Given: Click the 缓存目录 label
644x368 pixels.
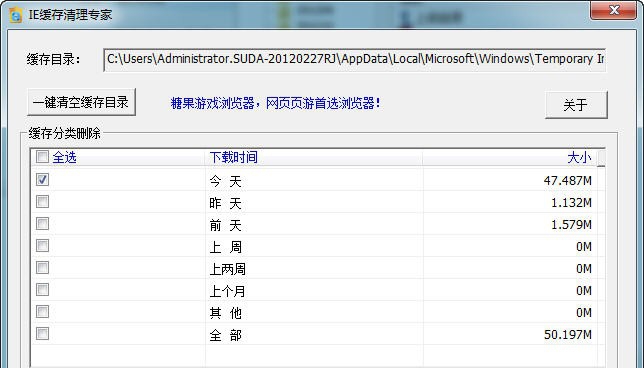Looking at the screenshot, I should click(x=53, y=60).
